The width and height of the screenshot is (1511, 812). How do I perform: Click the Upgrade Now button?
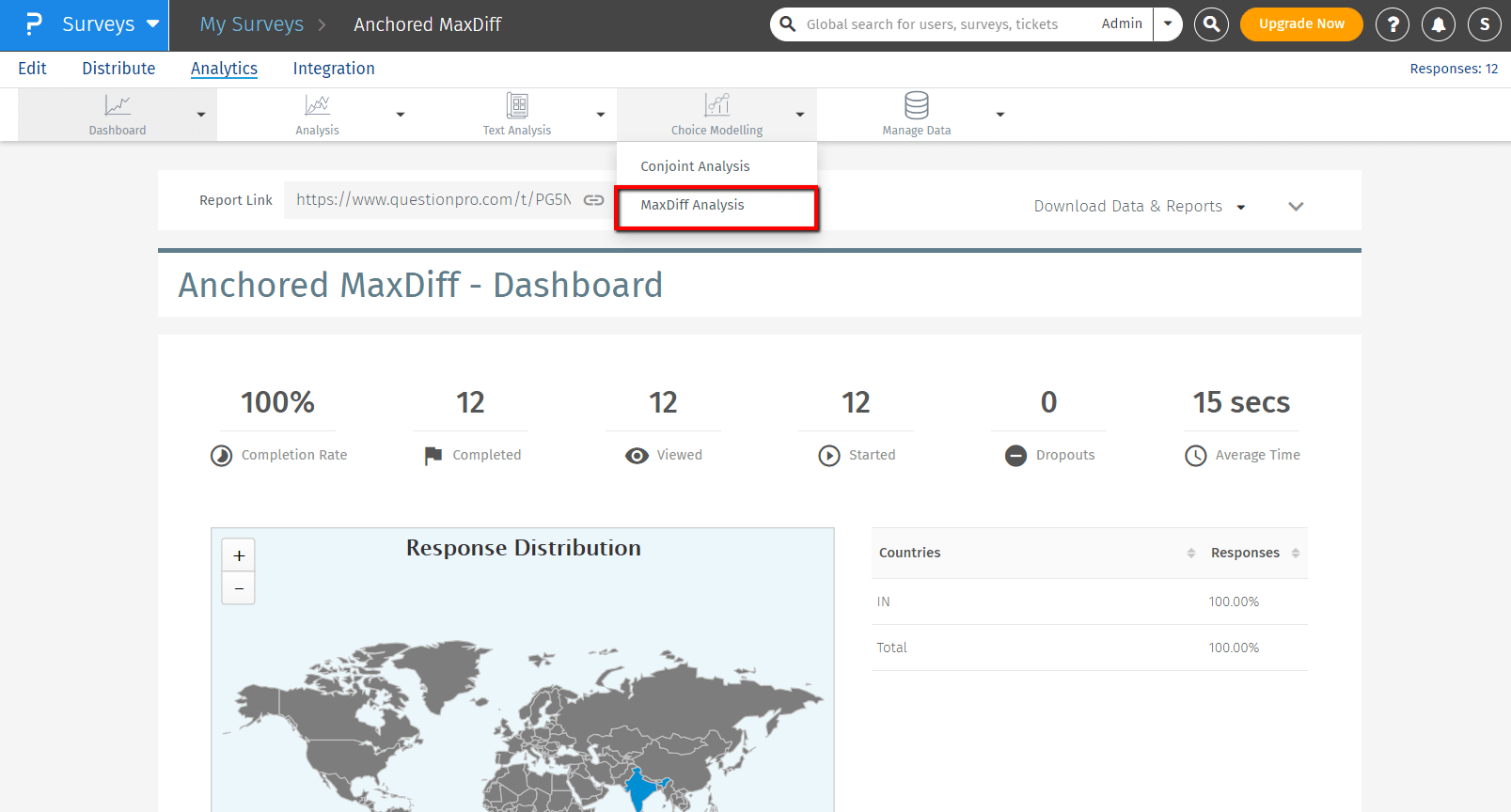click(1300, 24)
